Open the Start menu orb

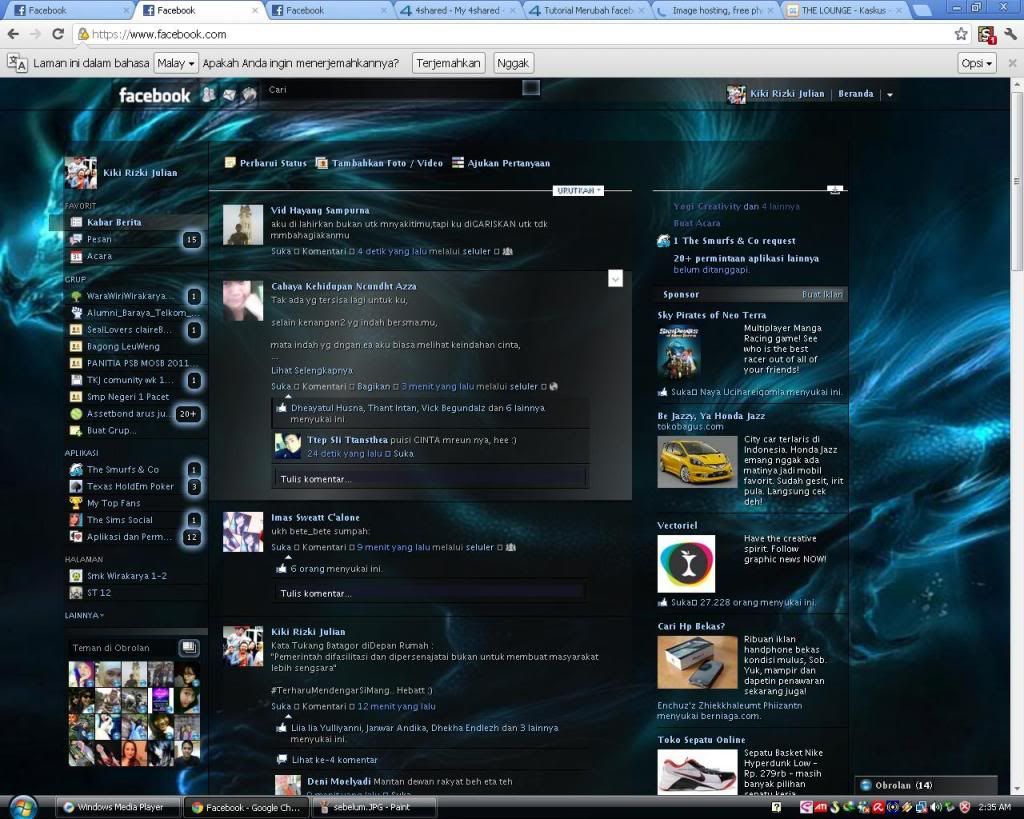tap(23, 807)
